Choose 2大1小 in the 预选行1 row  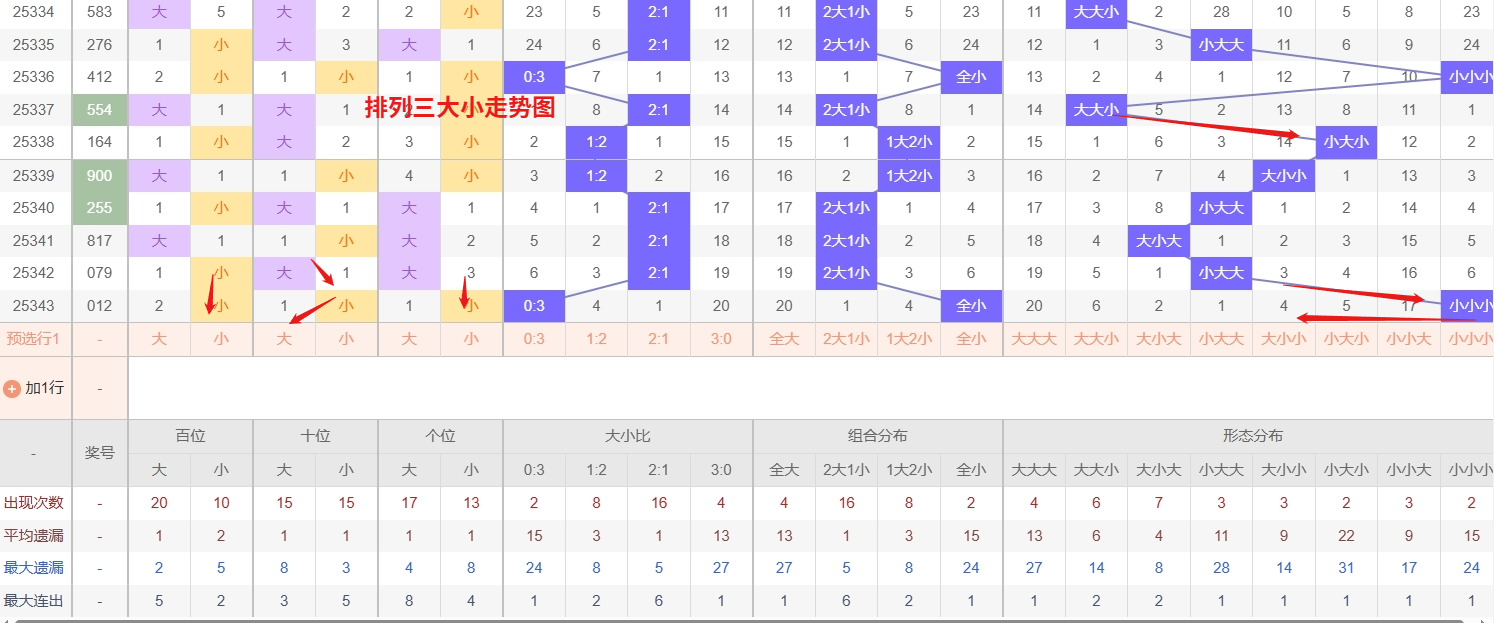(x=846, y=339)
